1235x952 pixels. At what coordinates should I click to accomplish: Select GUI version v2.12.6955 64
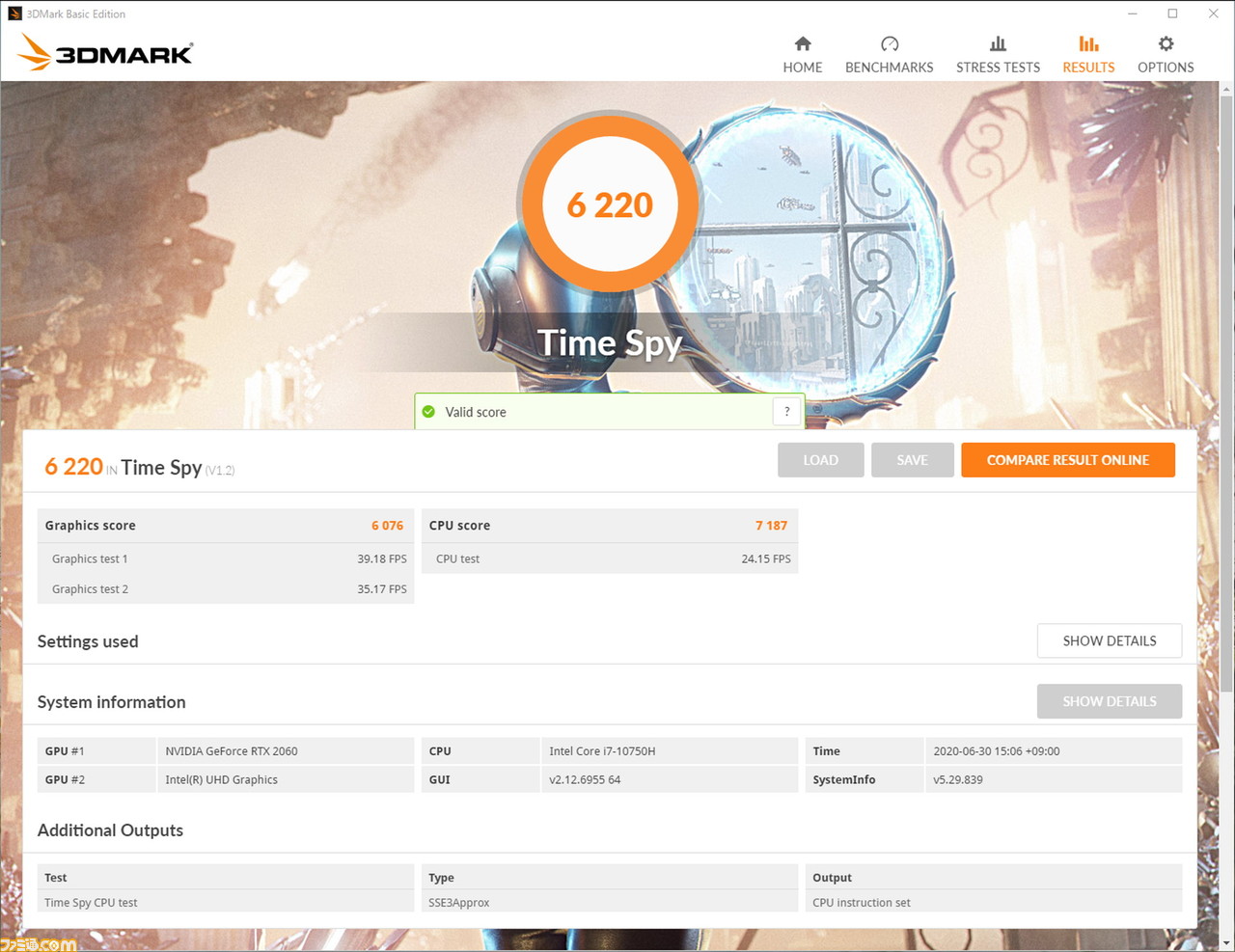coord(585,779)
